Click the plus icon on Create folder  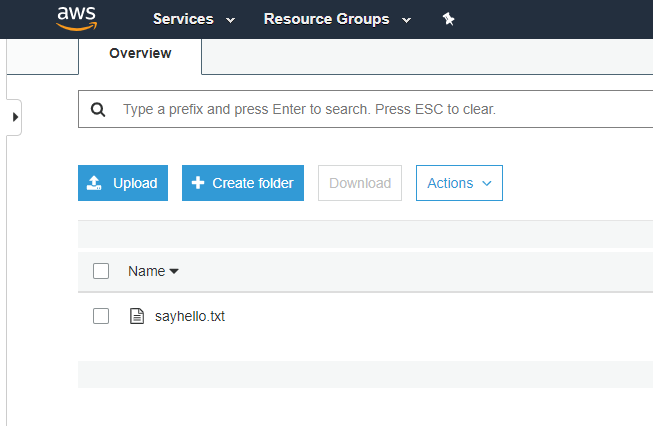198,183
